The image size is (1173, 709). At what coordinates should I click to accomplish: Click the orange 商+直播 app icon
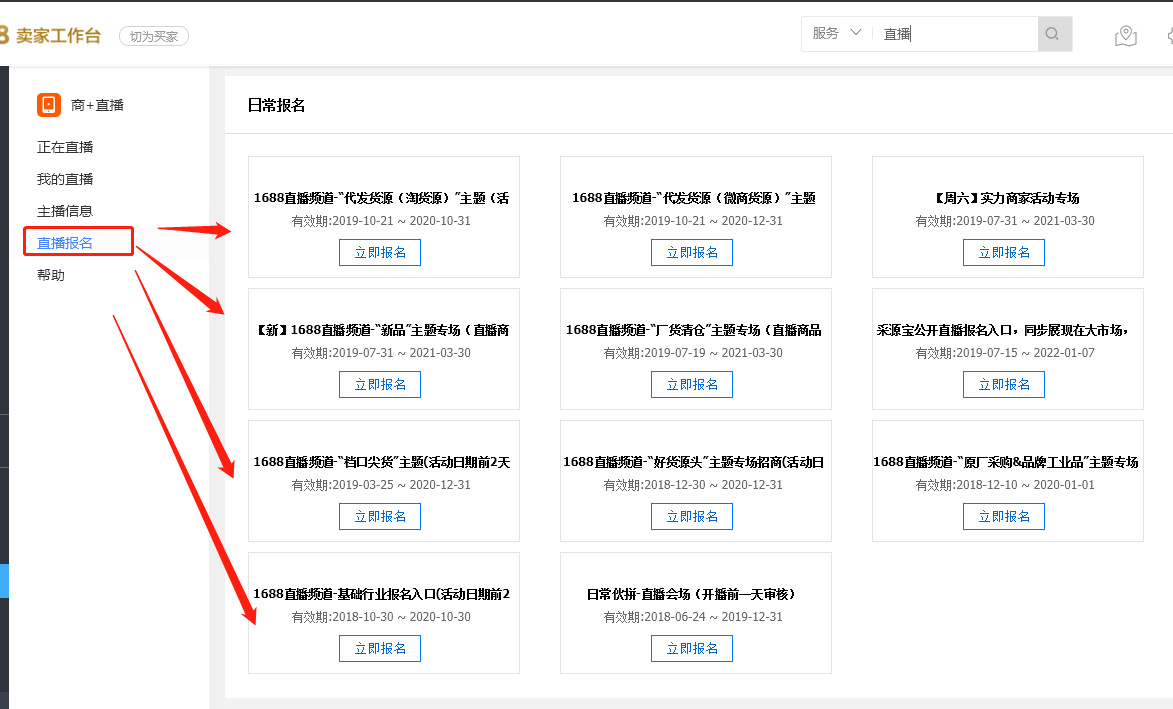click(x=49, y=105)
